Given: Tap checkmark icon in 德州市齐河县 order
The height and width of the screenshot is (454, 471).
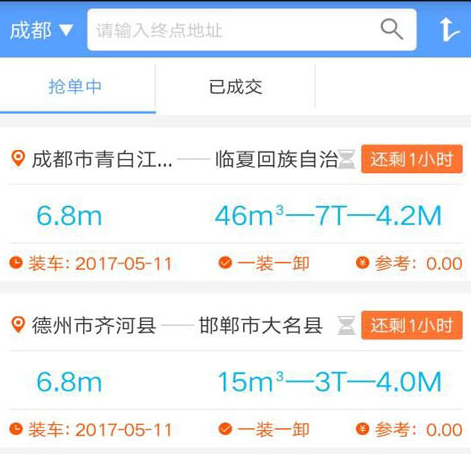Looking at the screenshot, I should coord(225,429).
